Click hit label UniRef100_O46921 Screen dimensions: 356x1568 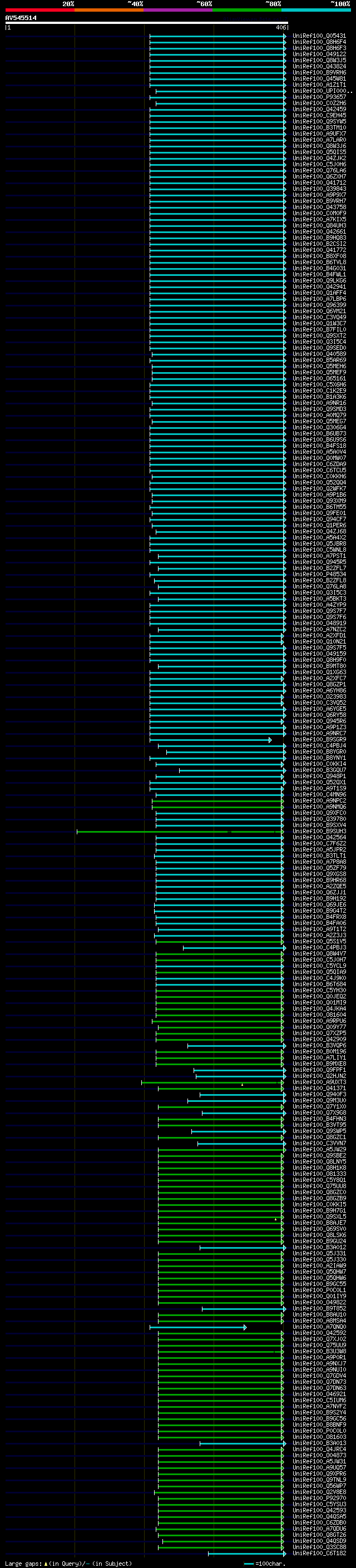319,1394
